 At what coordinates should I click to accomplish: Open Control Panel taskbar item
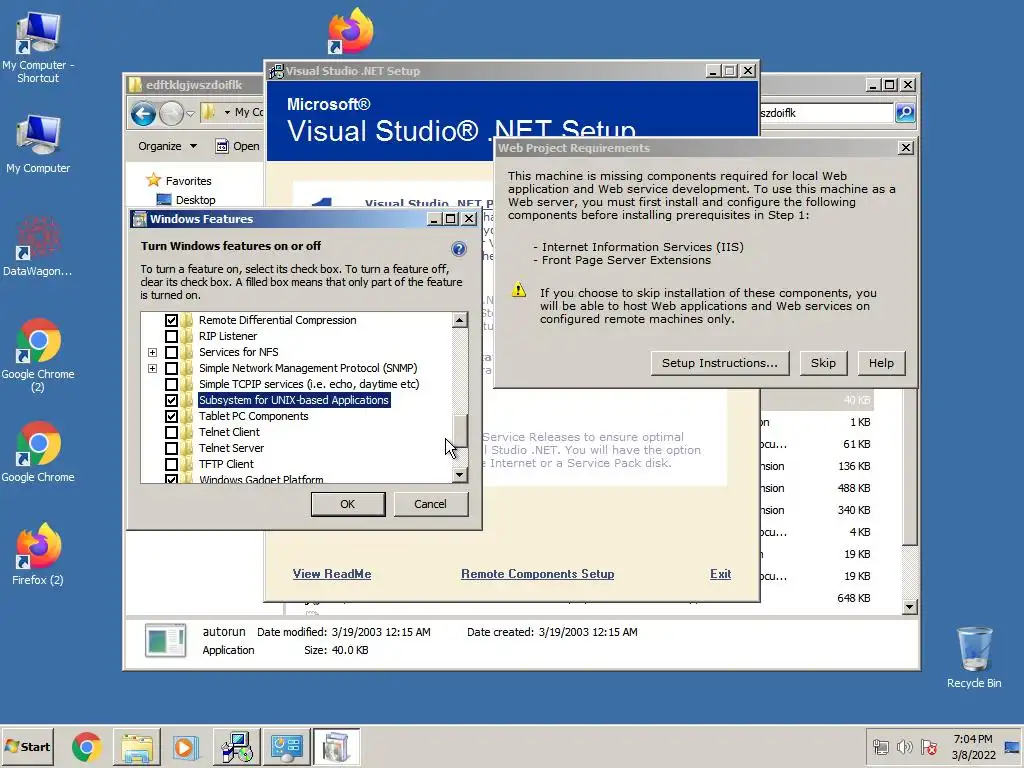coord(286,746)
